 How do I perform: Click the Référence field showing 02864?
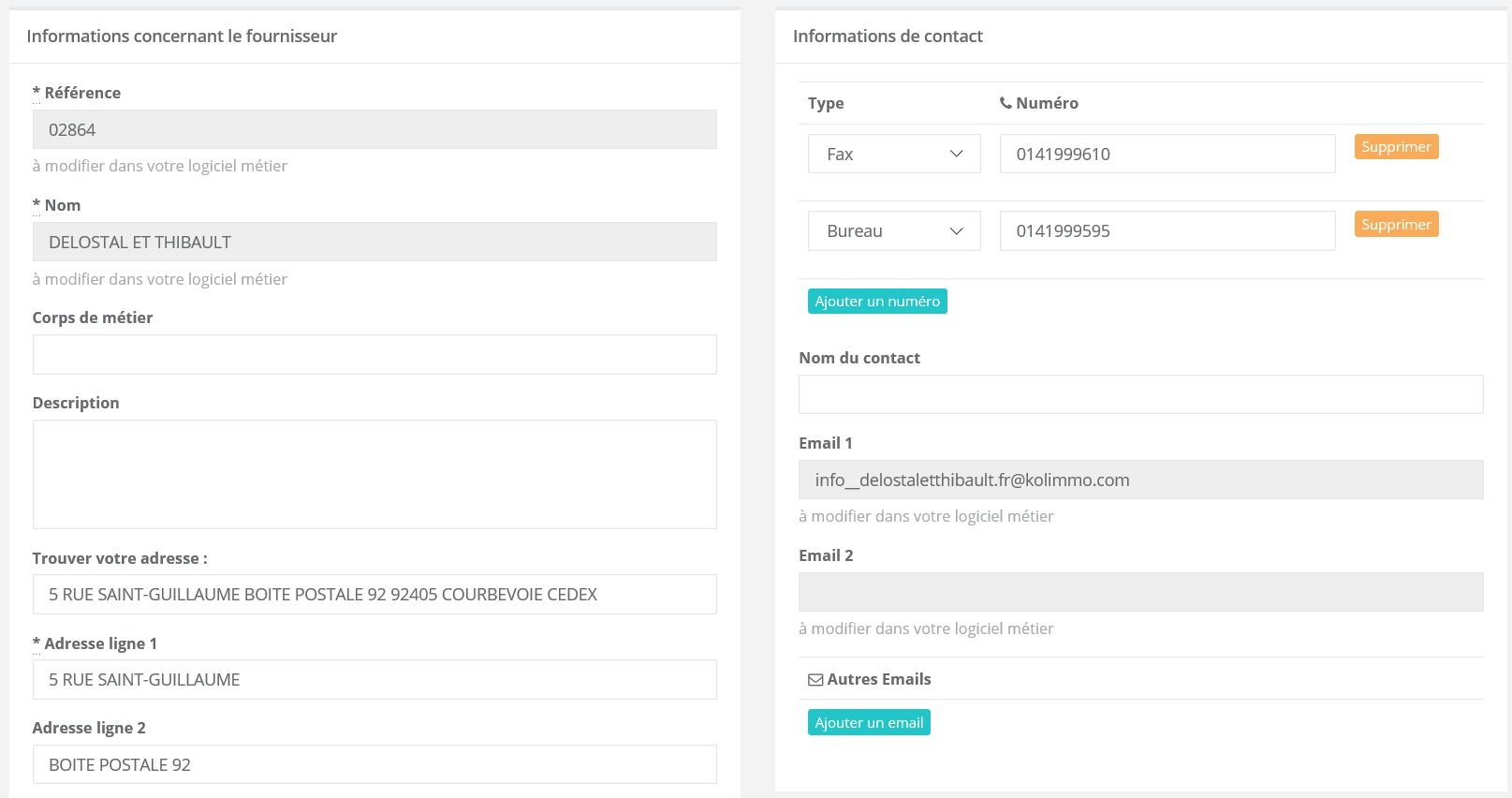point(374,129)
